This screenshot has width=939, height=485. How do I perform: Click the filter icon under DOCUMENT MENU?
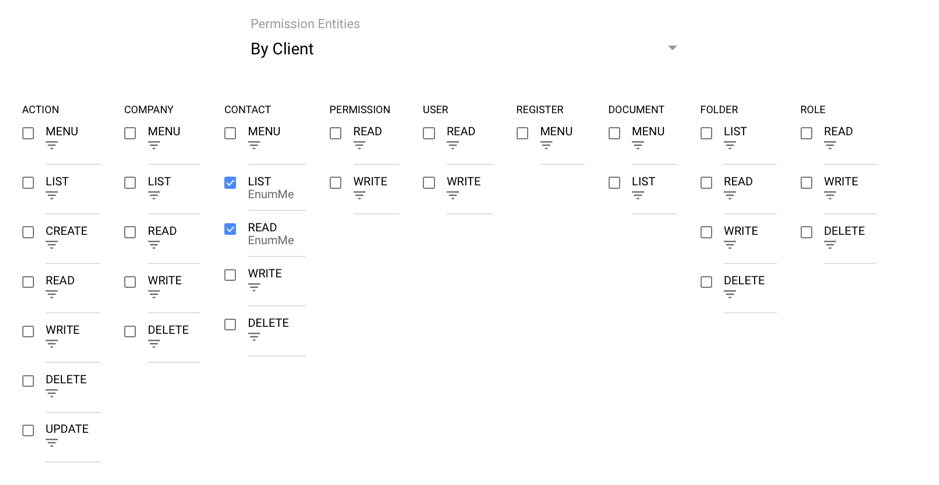(x=637, y=146)
